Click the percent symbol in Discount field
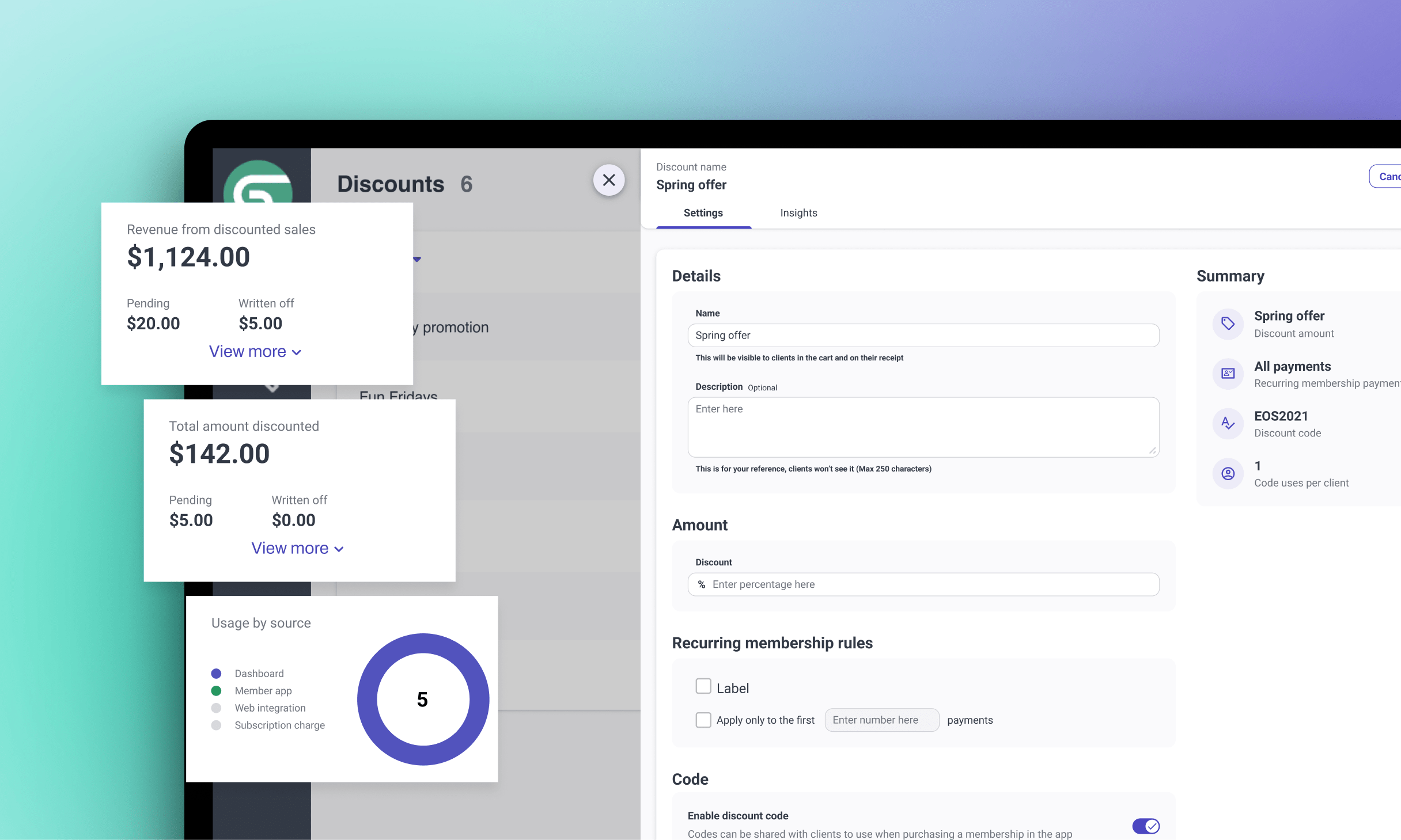 pos(701,584)
